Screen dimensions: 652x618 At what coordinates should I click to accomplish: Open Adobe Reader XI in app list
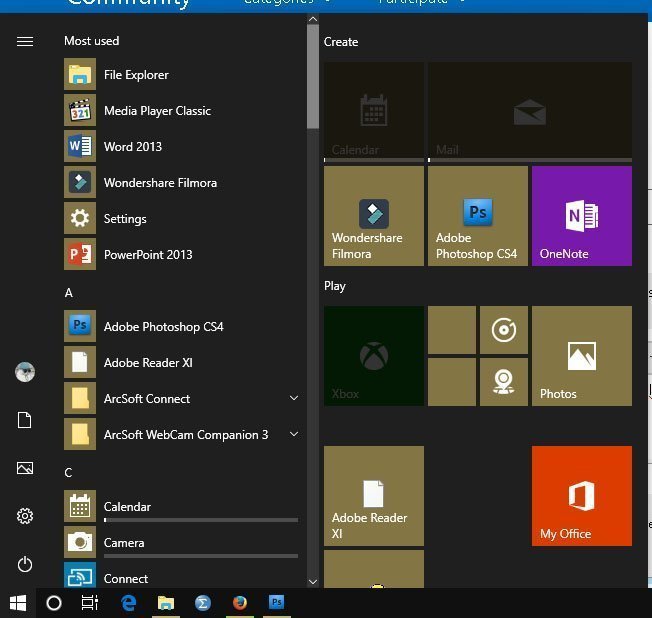pyautogui.click(x=181, y=363)
